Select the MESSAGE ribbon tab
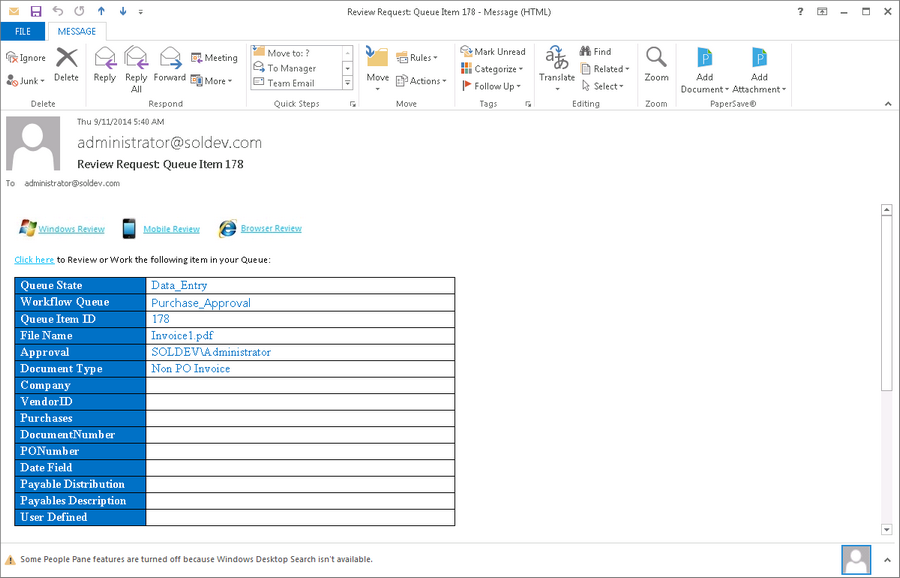900x578 pixels. (76, 32)
